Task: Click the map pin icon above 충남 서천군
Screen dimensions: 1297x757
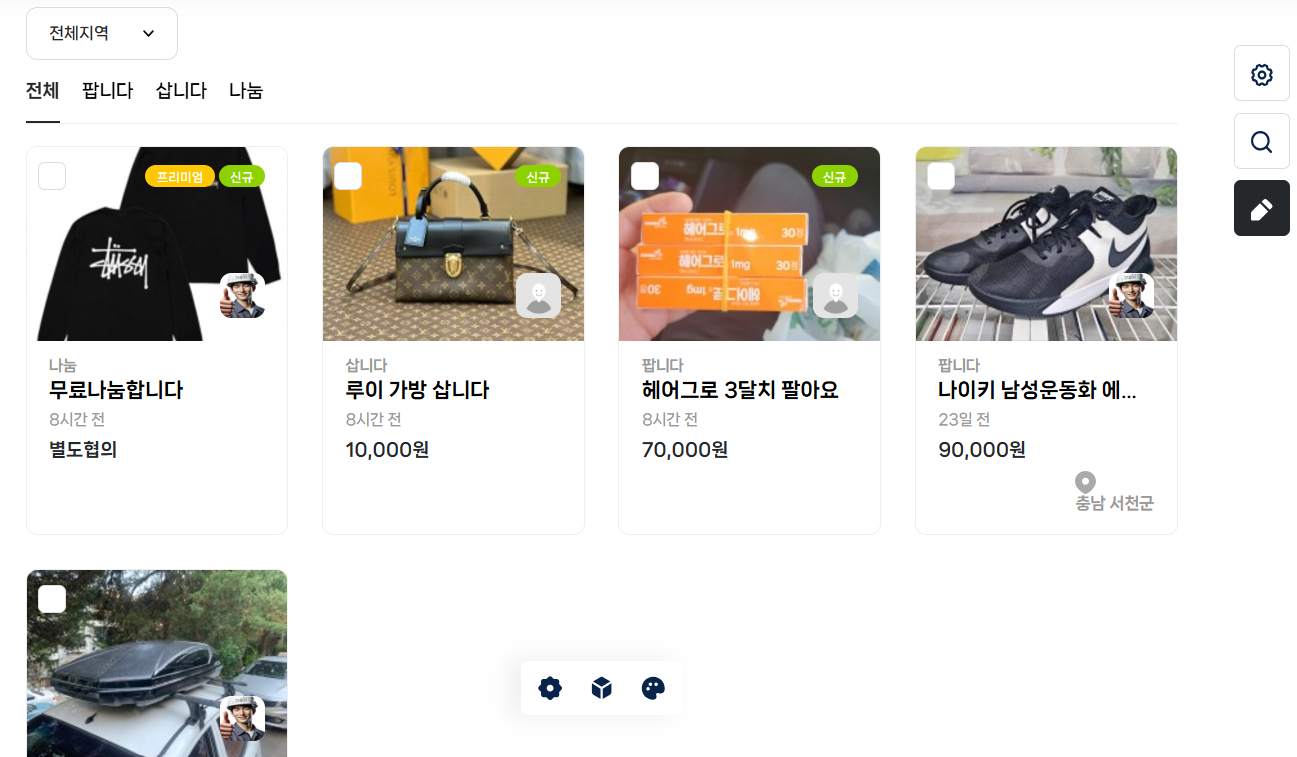Action: click(1085, 482)
